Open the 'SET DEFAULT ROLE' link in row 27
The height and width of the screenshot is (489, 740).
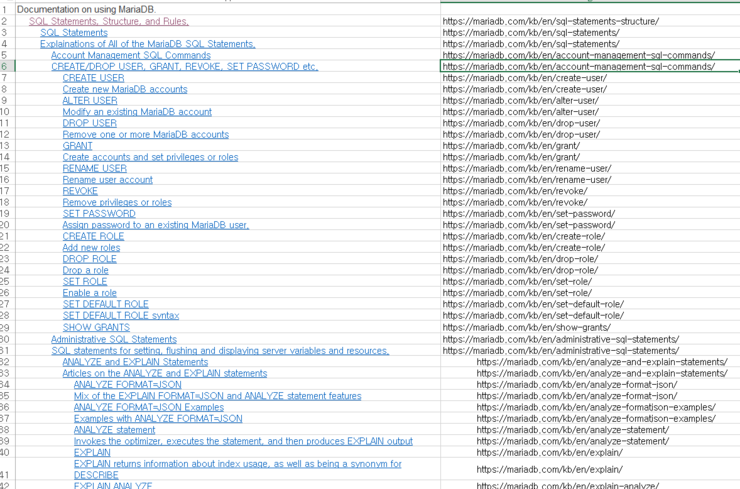105,304
